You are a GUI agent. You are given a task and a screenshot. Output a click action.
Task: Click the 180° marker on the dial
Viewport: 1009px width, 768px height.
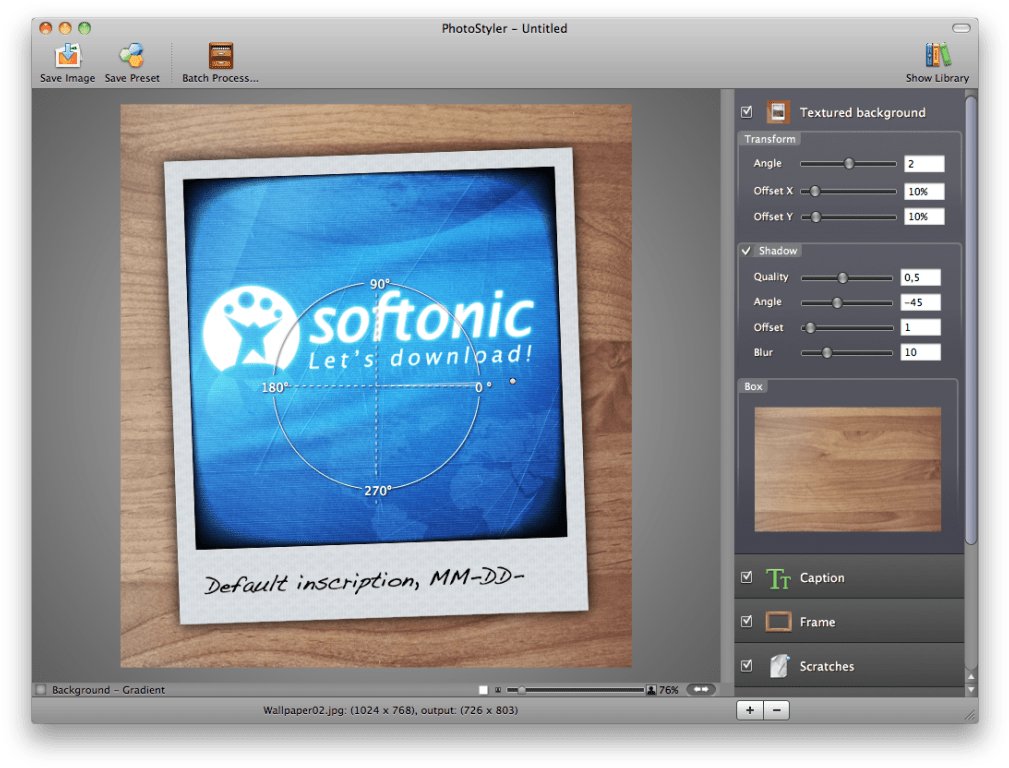point(275,388)
